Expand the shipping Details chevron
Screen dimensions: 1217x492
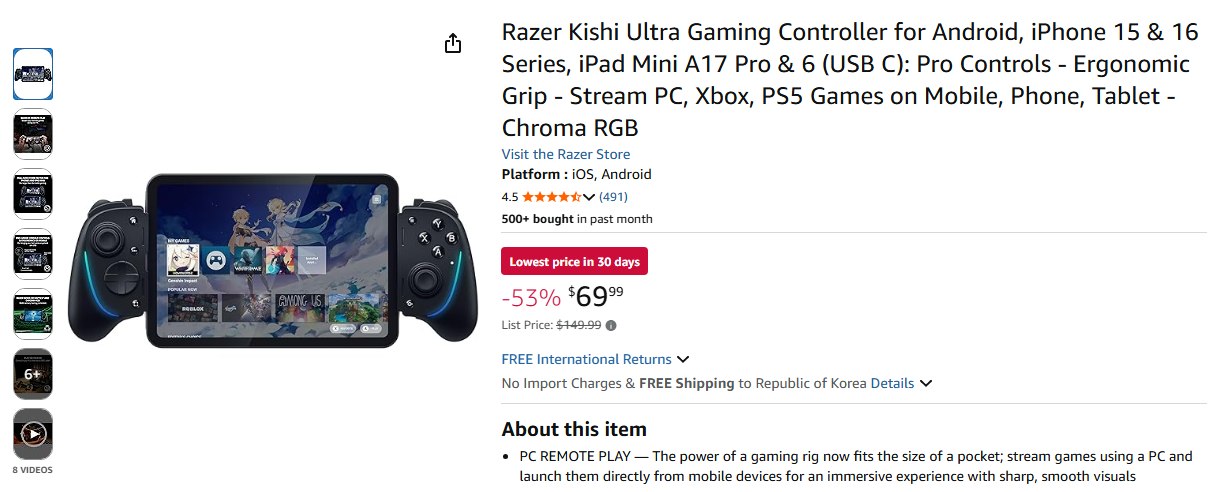pos(926,383)
